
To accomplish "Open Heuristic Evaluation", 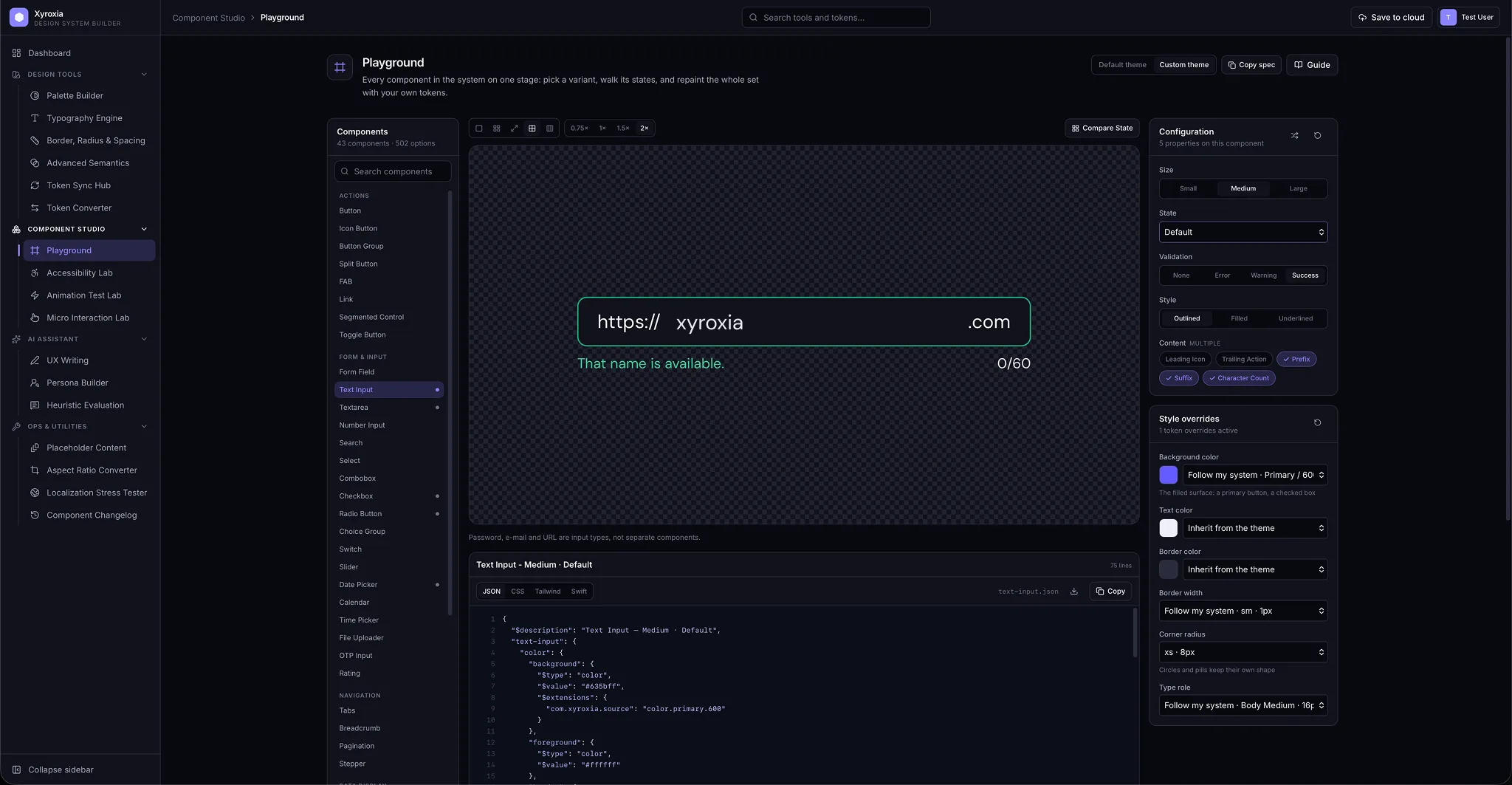I will pyautogui.click(x=89, y=405).
